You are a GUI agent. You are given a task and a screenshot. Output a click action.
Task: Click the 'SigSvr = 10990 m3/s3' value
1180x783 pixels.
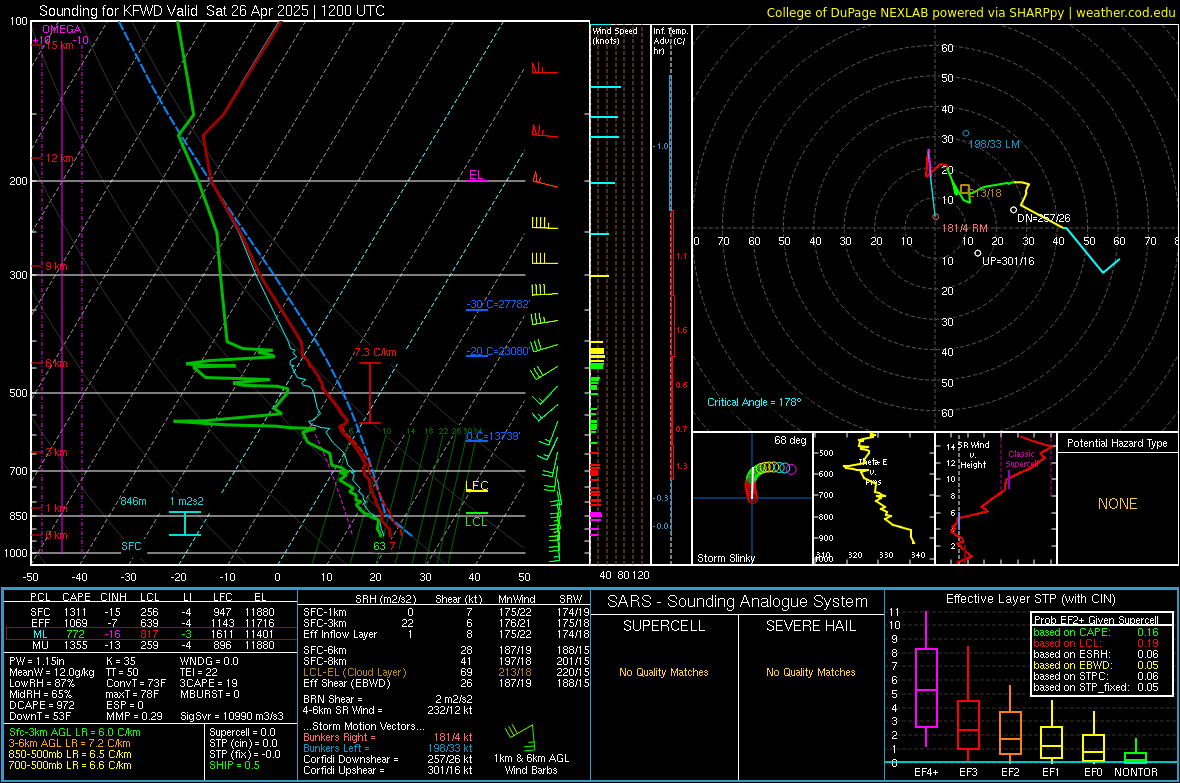tap(232, 716)
